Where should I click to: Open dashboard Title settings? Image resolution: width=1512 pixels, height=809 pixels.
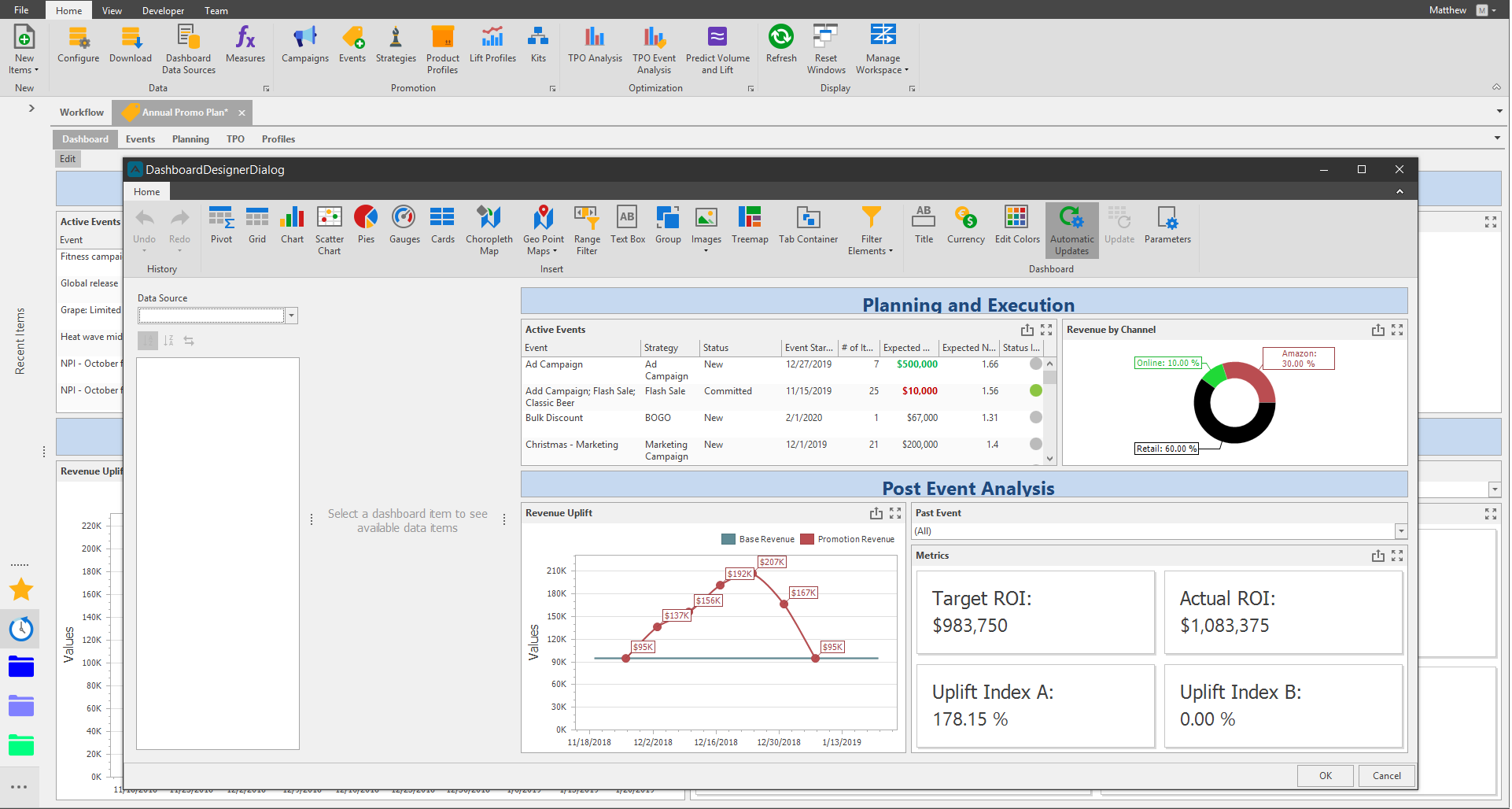click(x=924, y=225)
